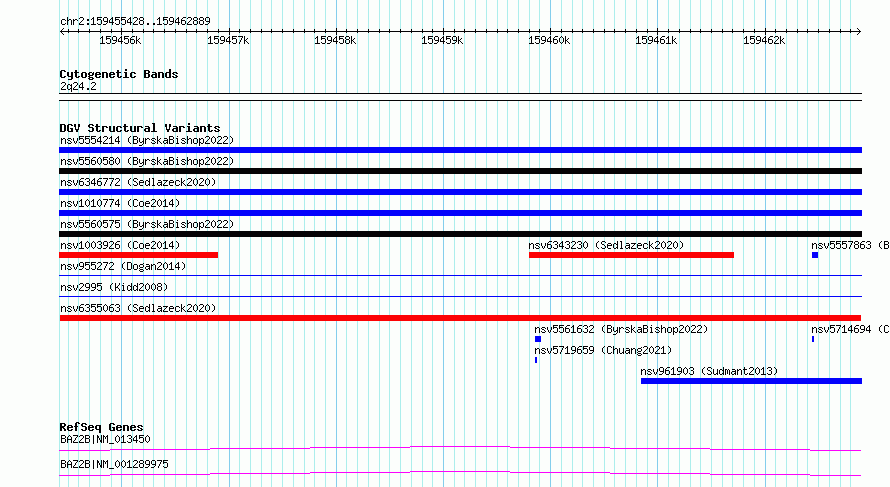Click the long red bar for nsv6355063
This screenshot has width=890, height=487.
coord(460,318)
